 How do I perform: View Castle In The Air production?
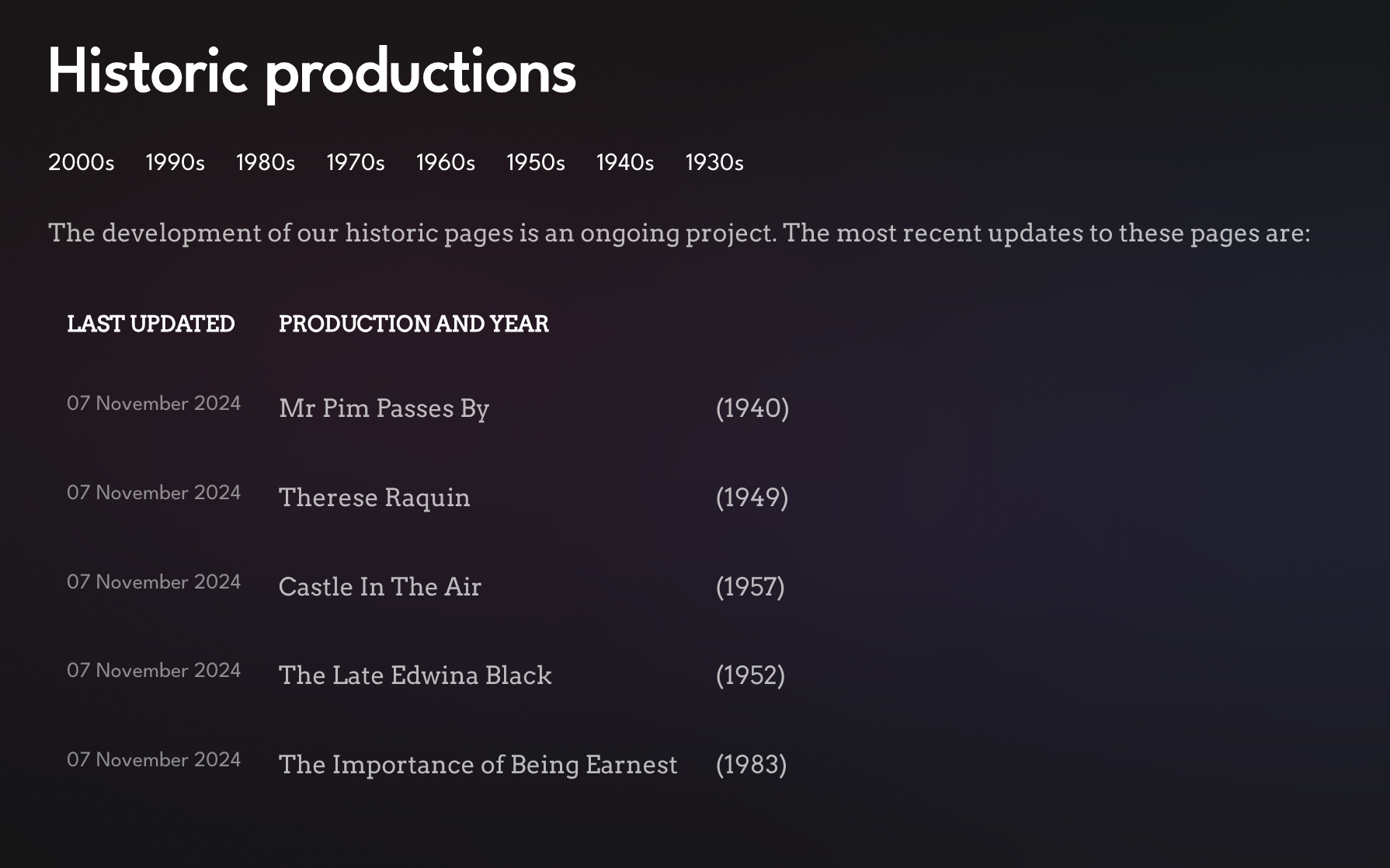point(380,587)
